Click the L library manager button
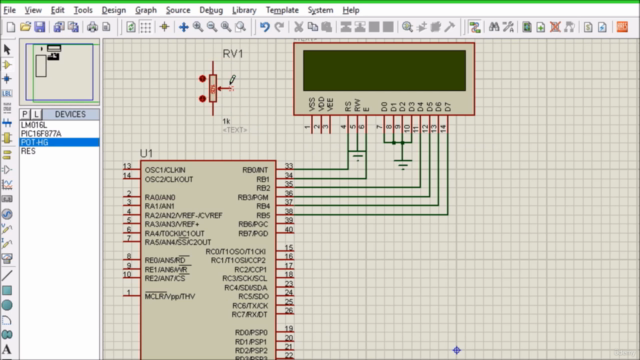The image size is (640, 360). tap(36, 114)
